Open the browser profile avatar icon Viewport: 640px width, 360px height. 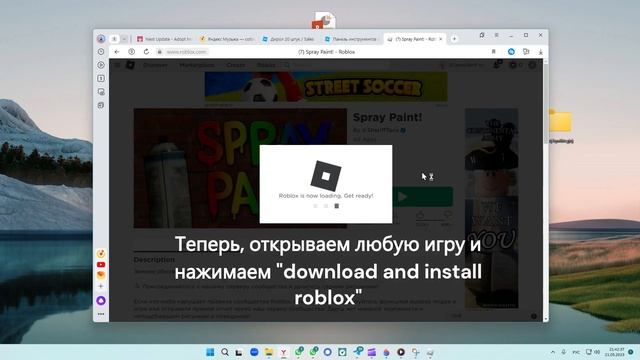coord(101,39)
